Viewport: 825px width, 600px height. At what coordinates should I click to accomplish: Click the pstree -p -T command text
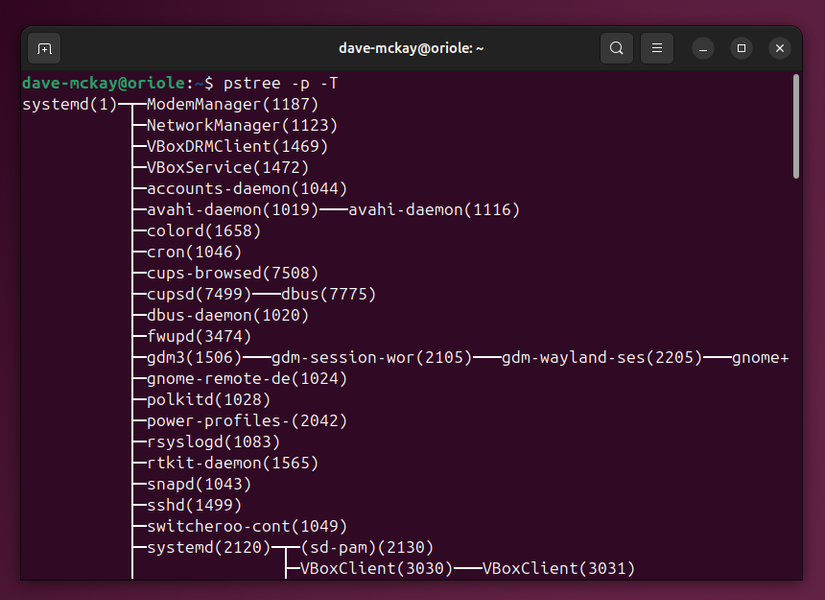pos(283,83)
